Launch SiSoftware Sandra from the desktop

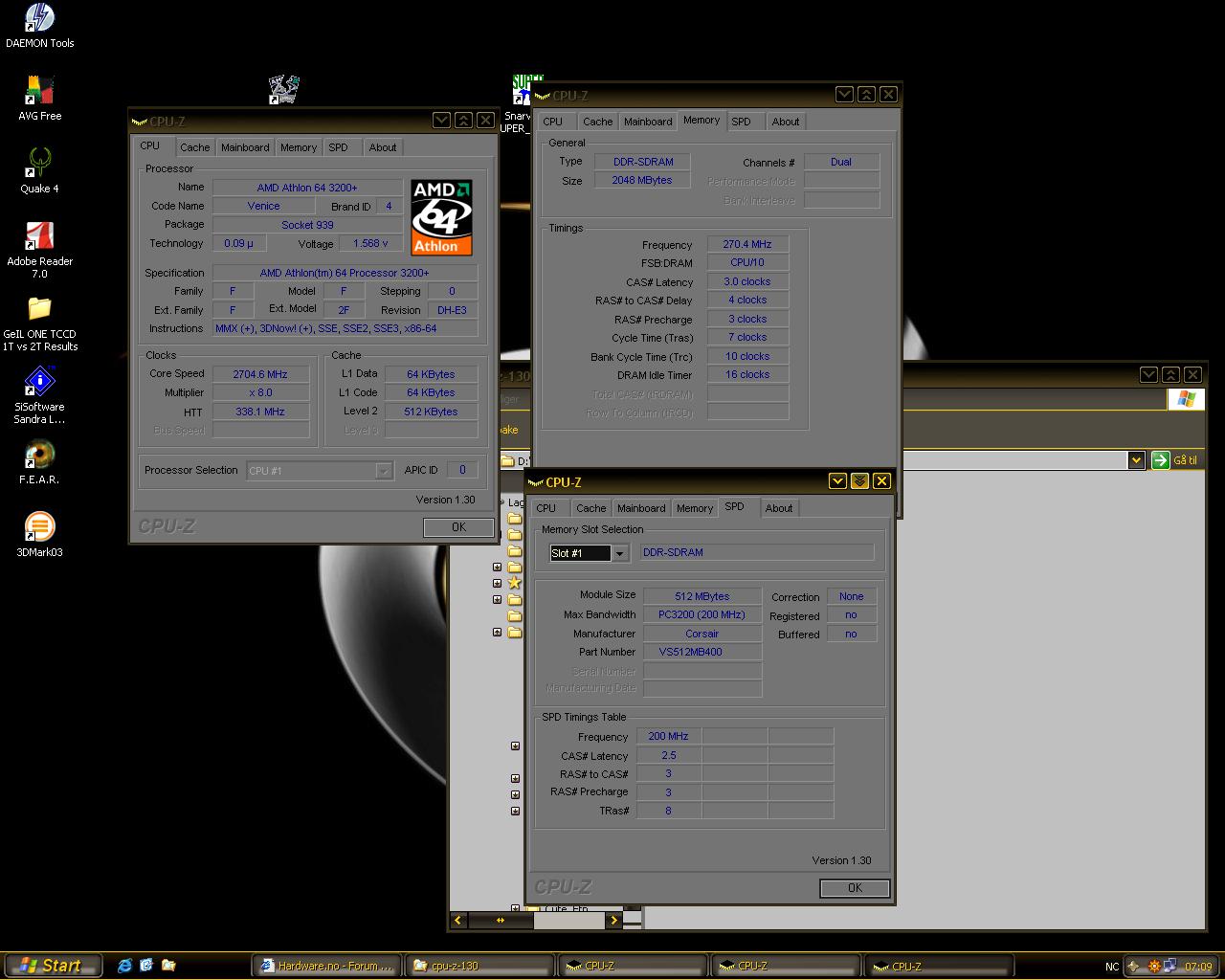39,396
